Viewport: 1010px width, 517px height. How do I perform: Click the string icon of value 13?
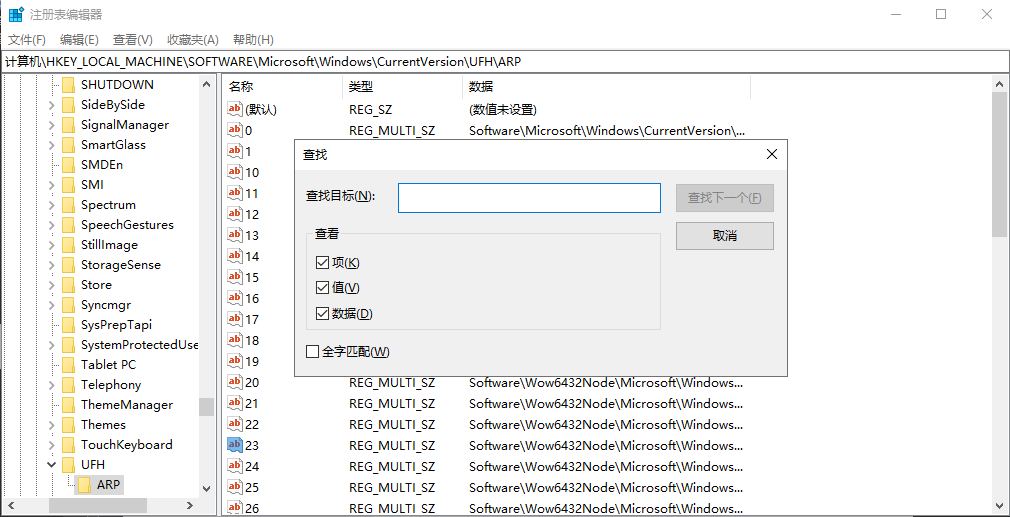[x=235, y=235]
